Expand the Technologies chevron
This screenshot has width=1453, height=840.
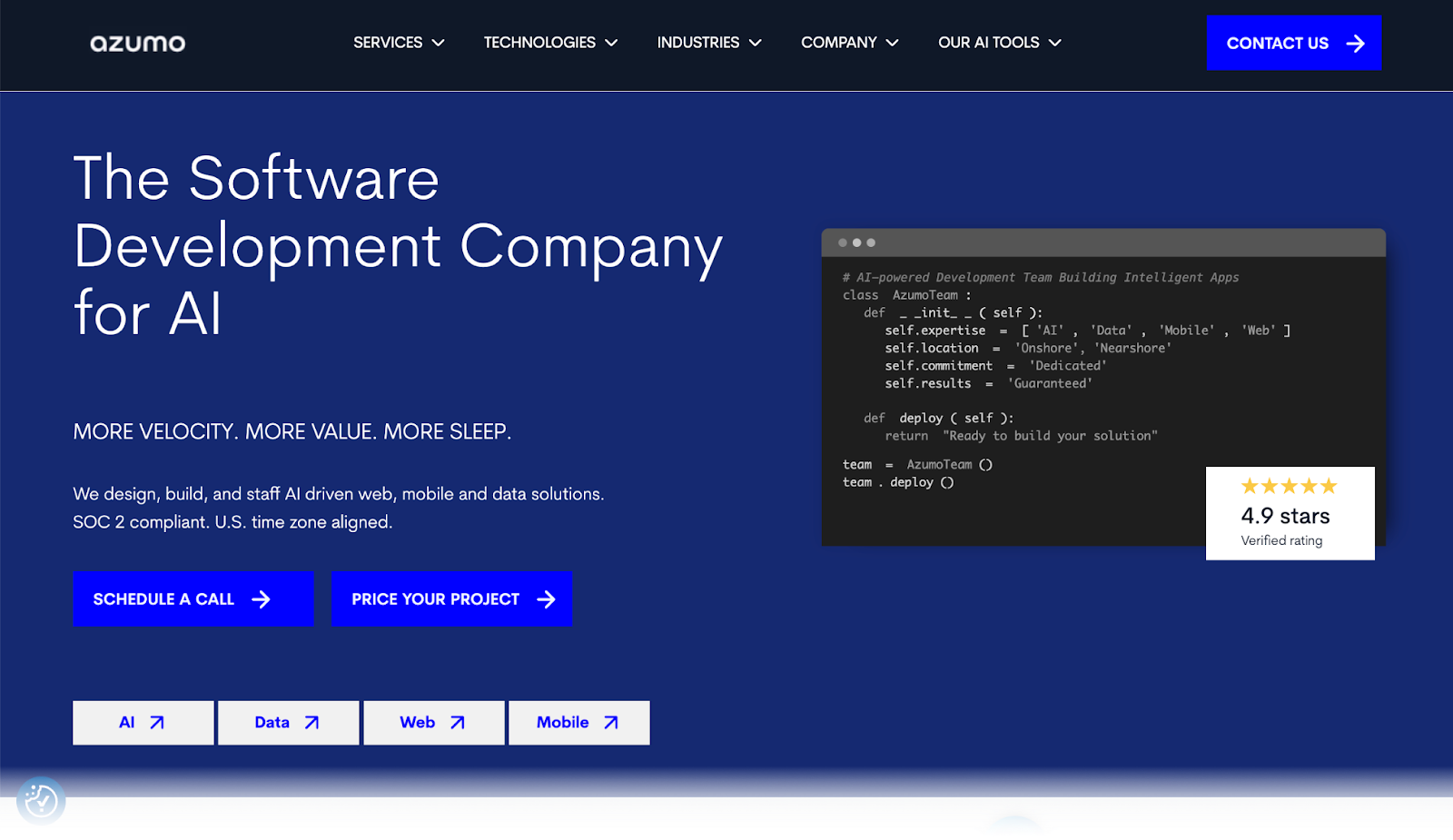(x=611, y=43)
